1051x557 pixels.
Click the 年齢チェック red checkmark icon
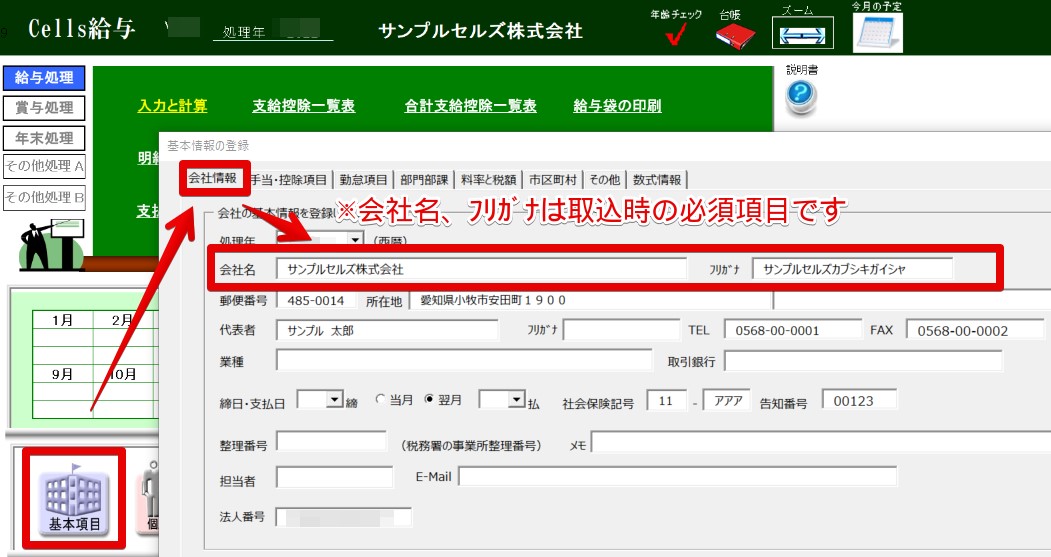click(676, 34)
